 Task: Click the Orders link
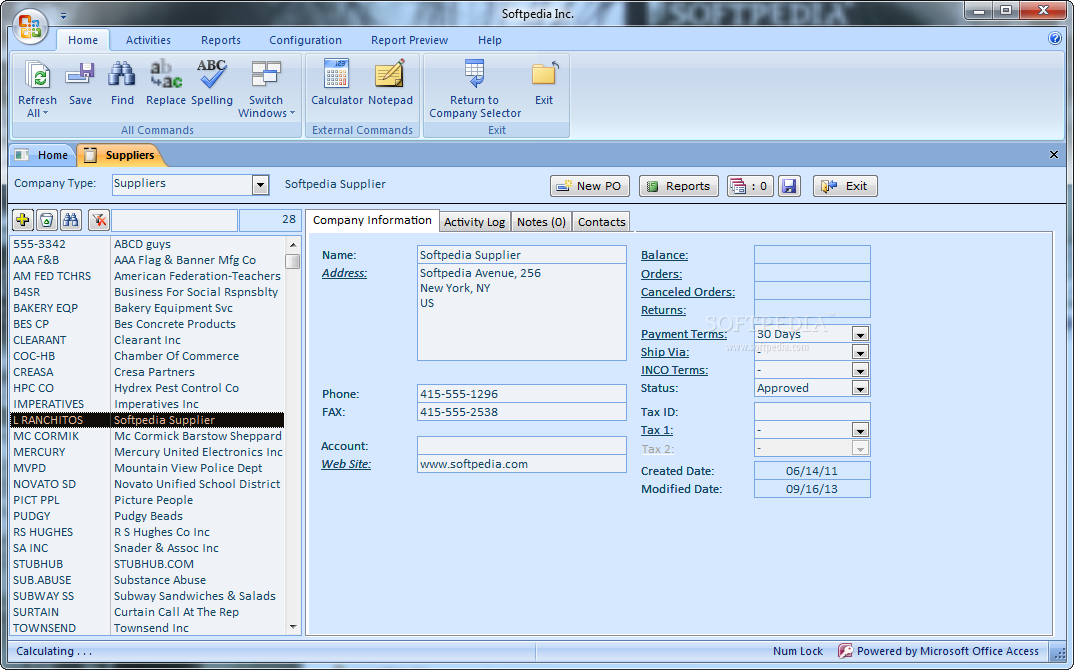pyautogui.click(x=662, y=274)
